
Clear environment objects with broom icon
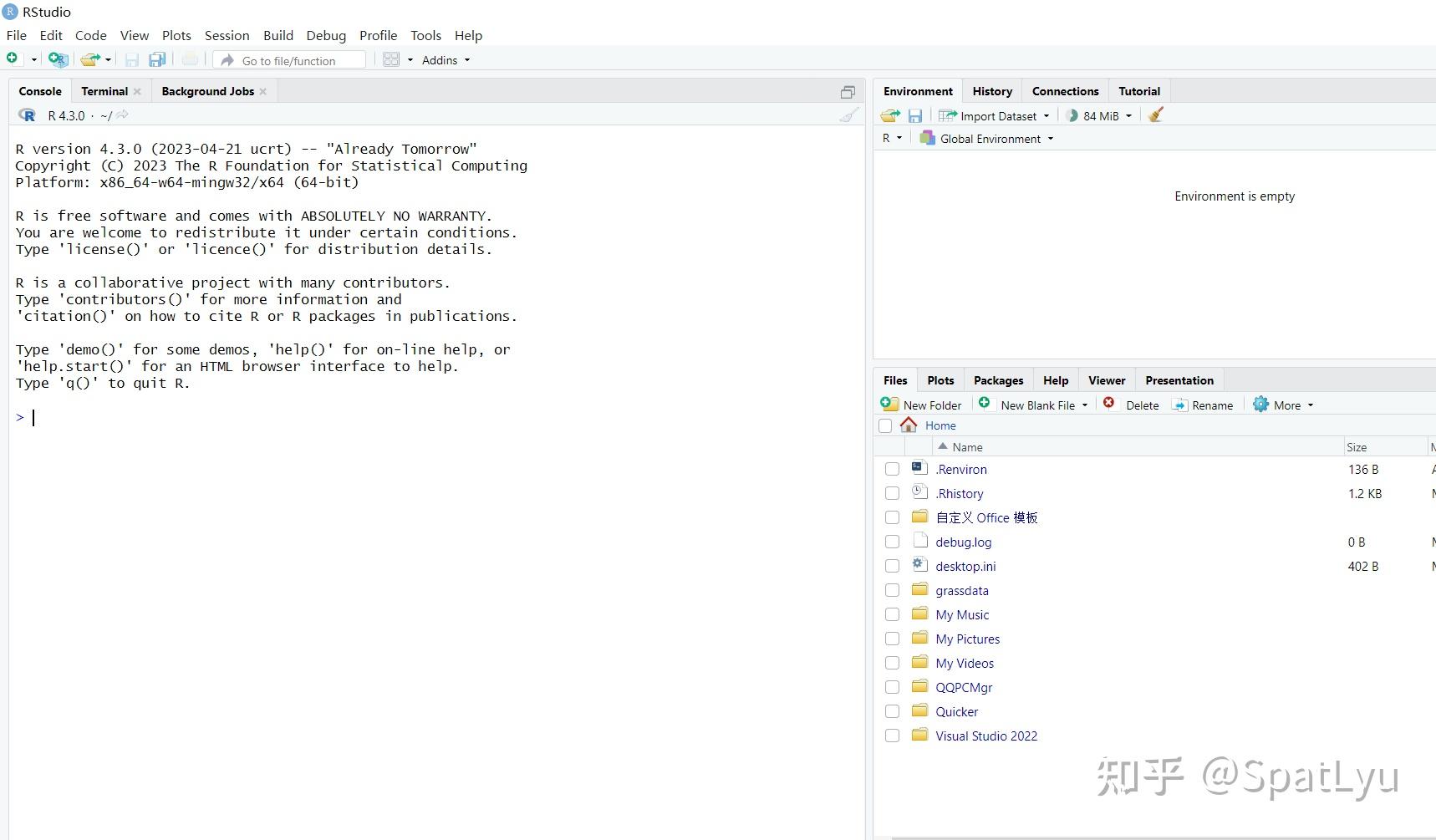tap(1156, 115)
